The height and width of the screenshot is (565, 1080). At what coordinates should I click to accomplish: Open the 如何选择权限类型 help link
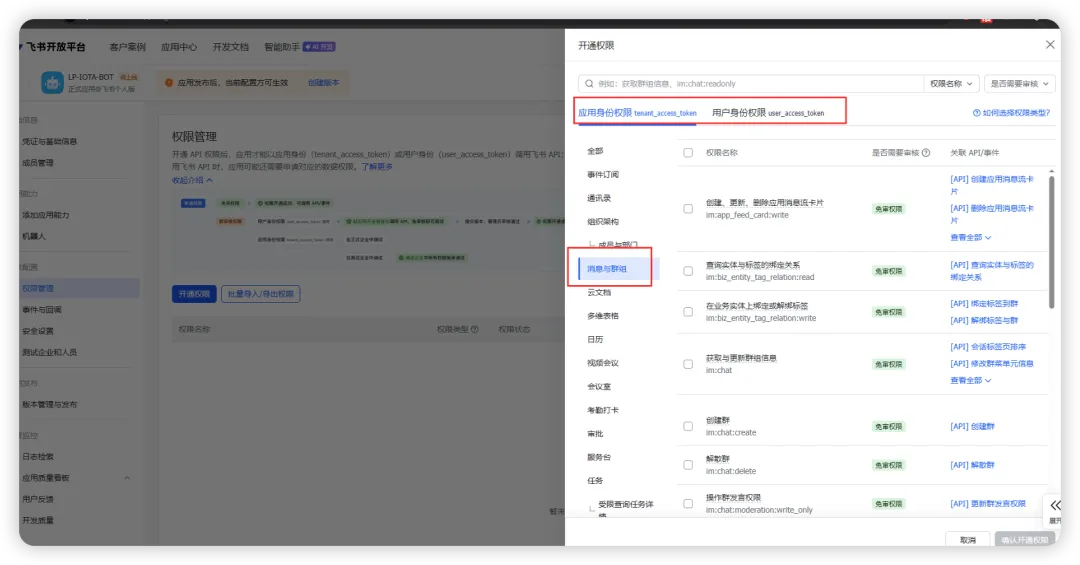[x=1016, y=113]
